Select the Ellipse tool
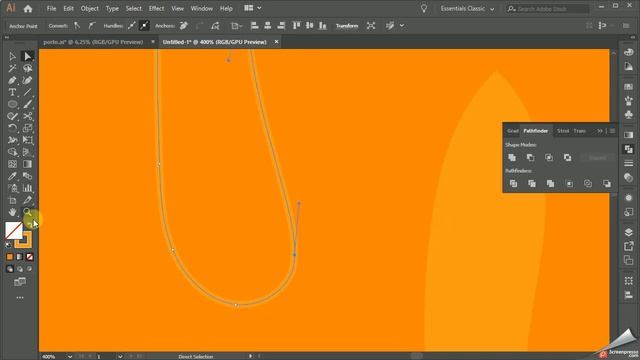640x360 pixels. pos(13,104)
